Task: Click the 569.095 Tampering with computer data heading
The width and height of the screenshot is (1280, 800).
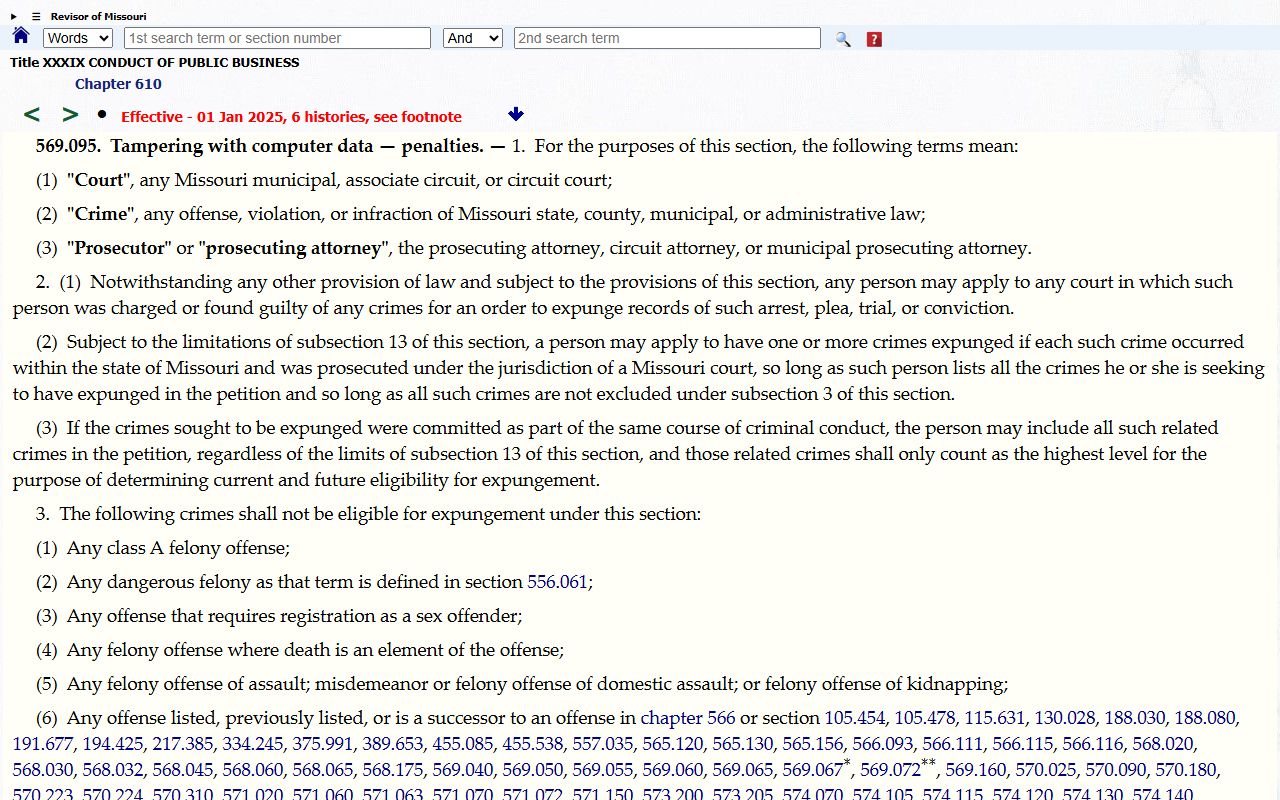Action: 259,146
